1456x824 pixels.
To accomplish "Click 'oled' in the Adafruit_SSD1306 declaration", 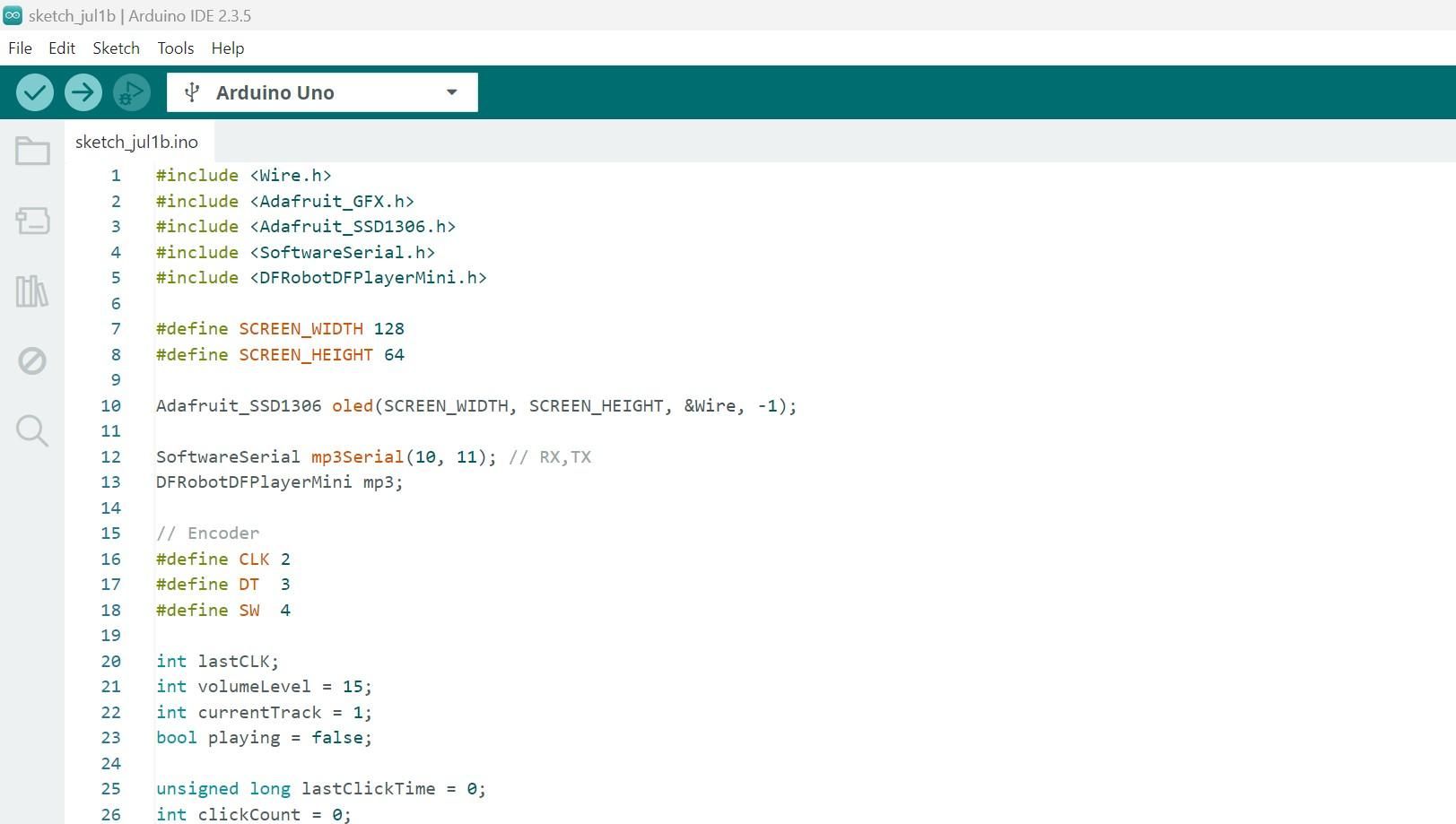I will pyautogui.click(x=353, y=405).
